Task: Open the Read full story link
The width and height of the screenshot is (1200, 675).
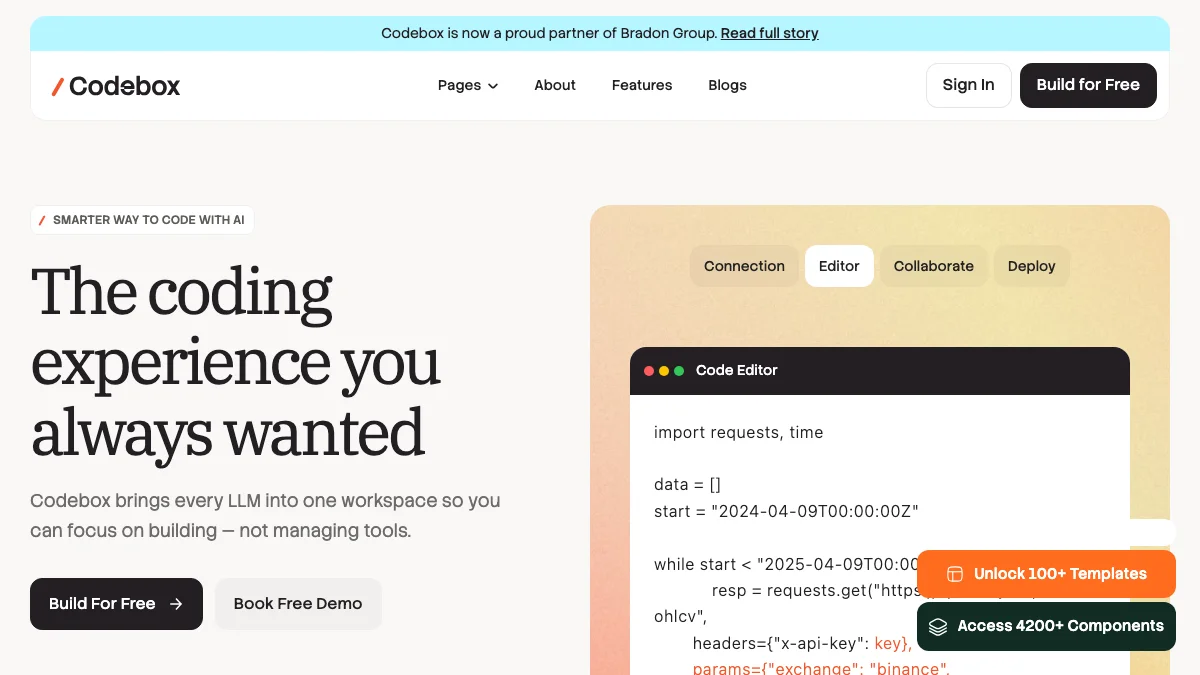Action: [x=769, y=33]
